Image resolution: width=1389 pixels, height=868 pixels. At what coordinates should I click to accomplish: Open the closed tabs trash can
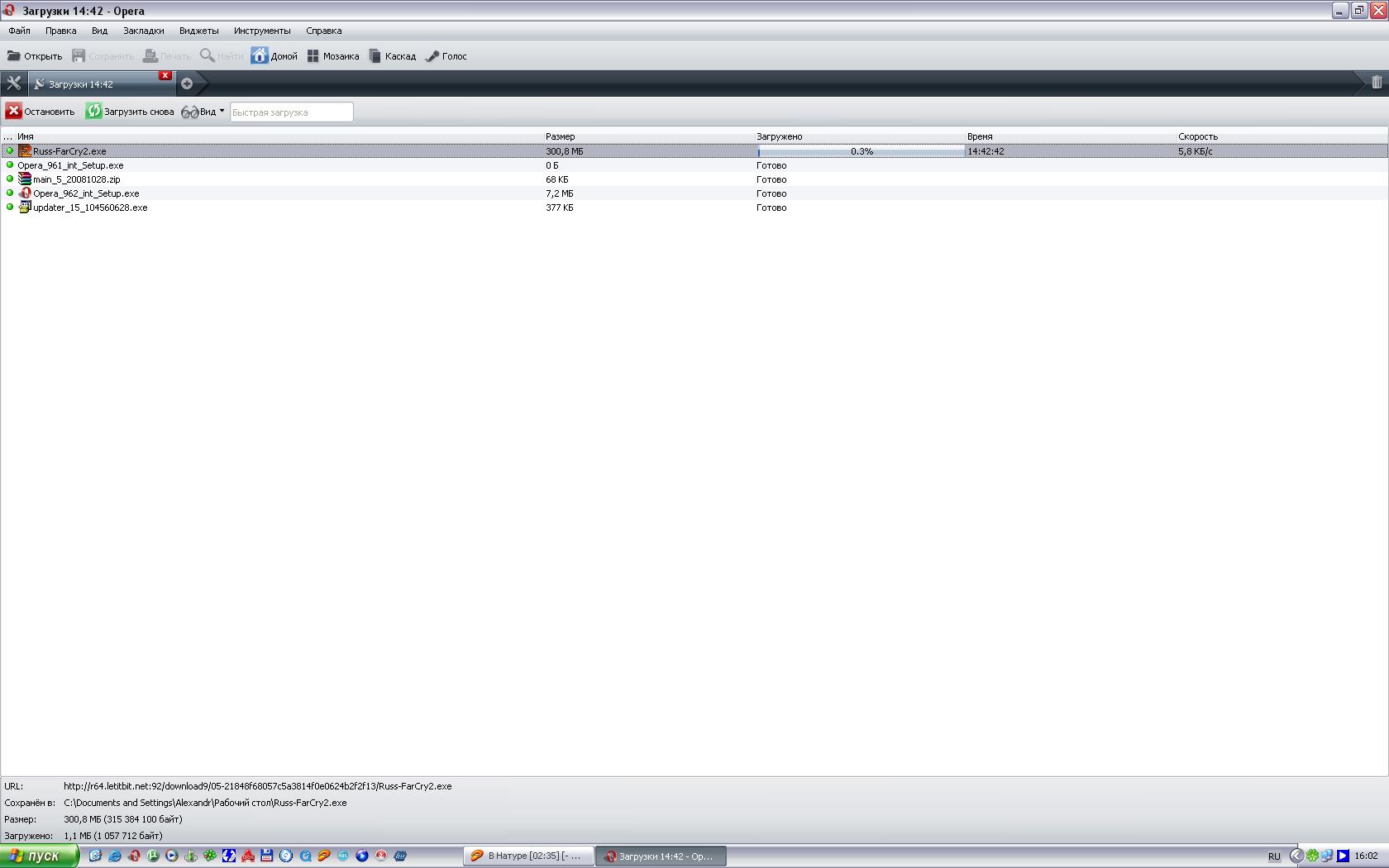(x=1377, y=83)
